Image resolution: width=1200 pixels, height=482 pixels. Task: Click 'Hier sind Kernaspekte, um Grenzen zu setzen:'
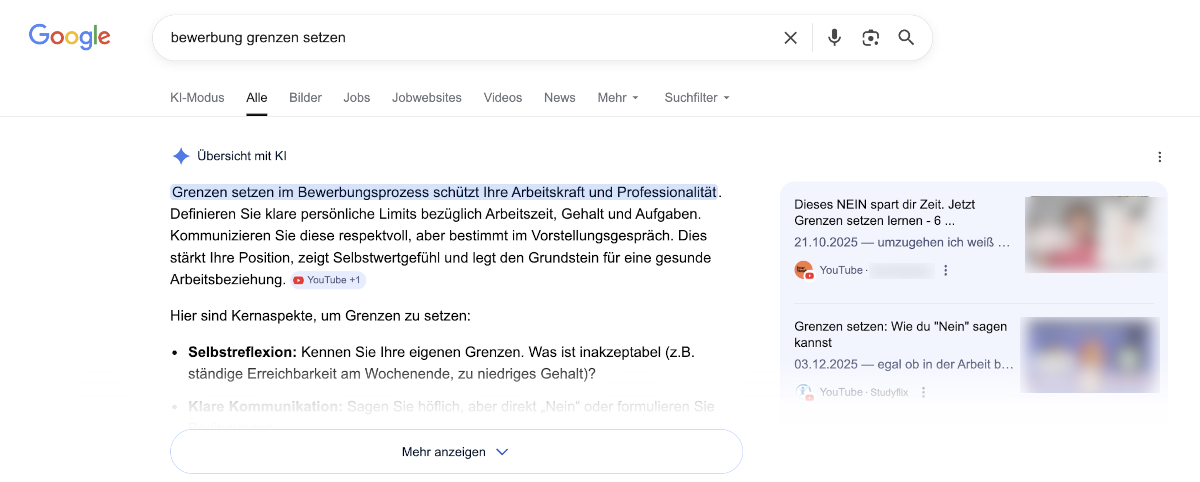[x=320, y=316]
